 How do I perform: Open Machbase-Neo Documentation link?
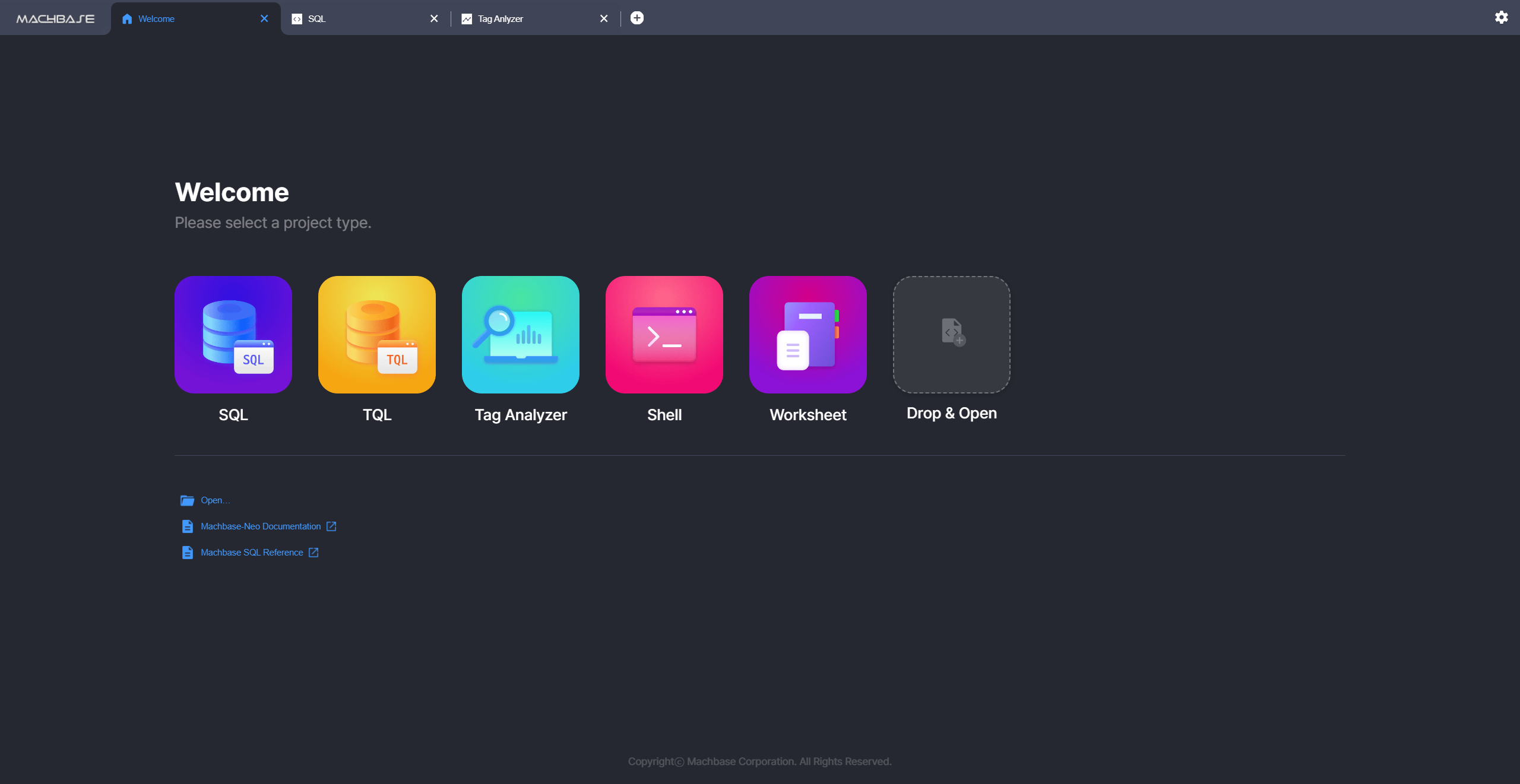click(261, 526)
